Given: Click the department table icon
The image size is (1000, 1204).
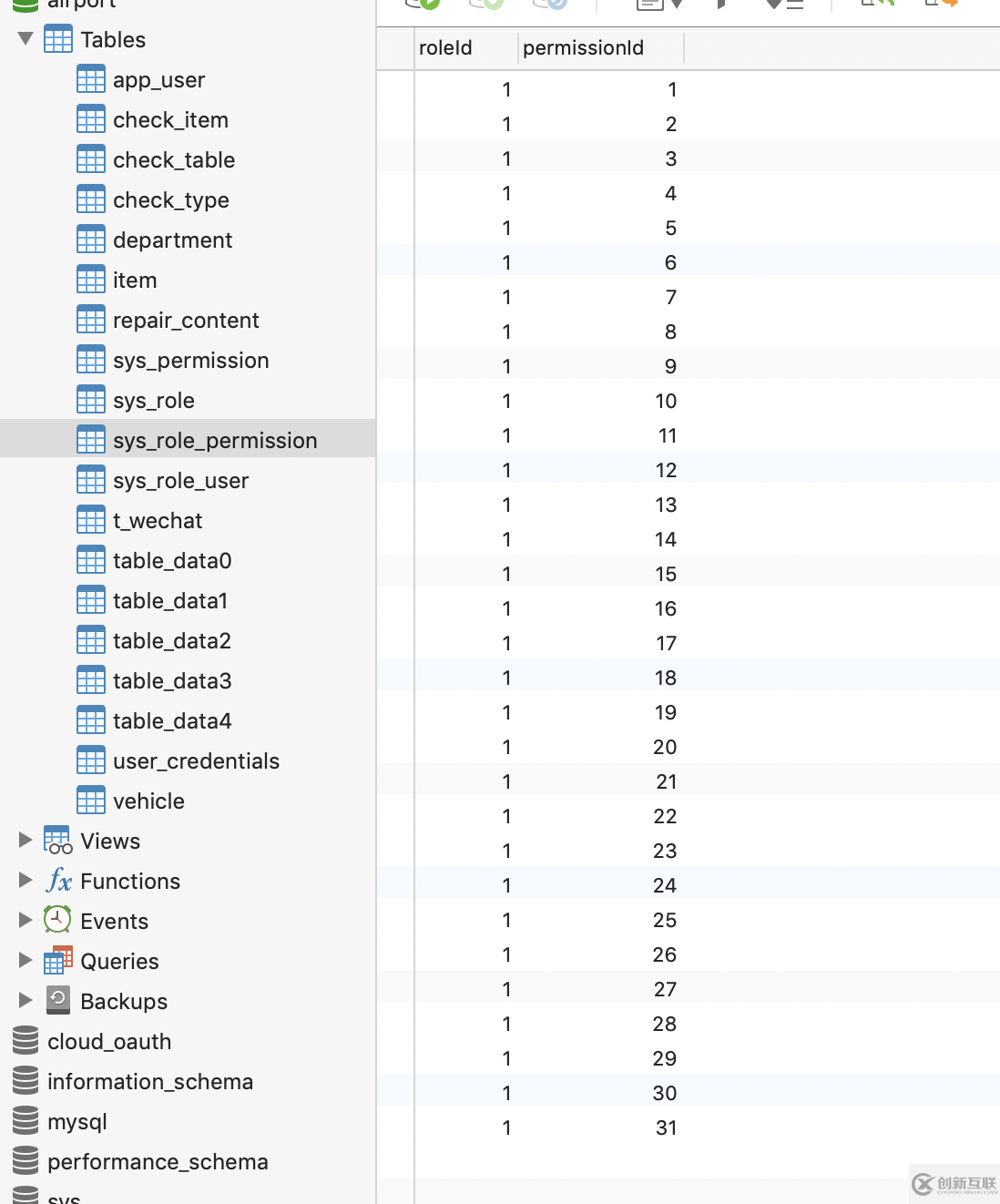Looking at the screenshot, I should coord(91,240).
